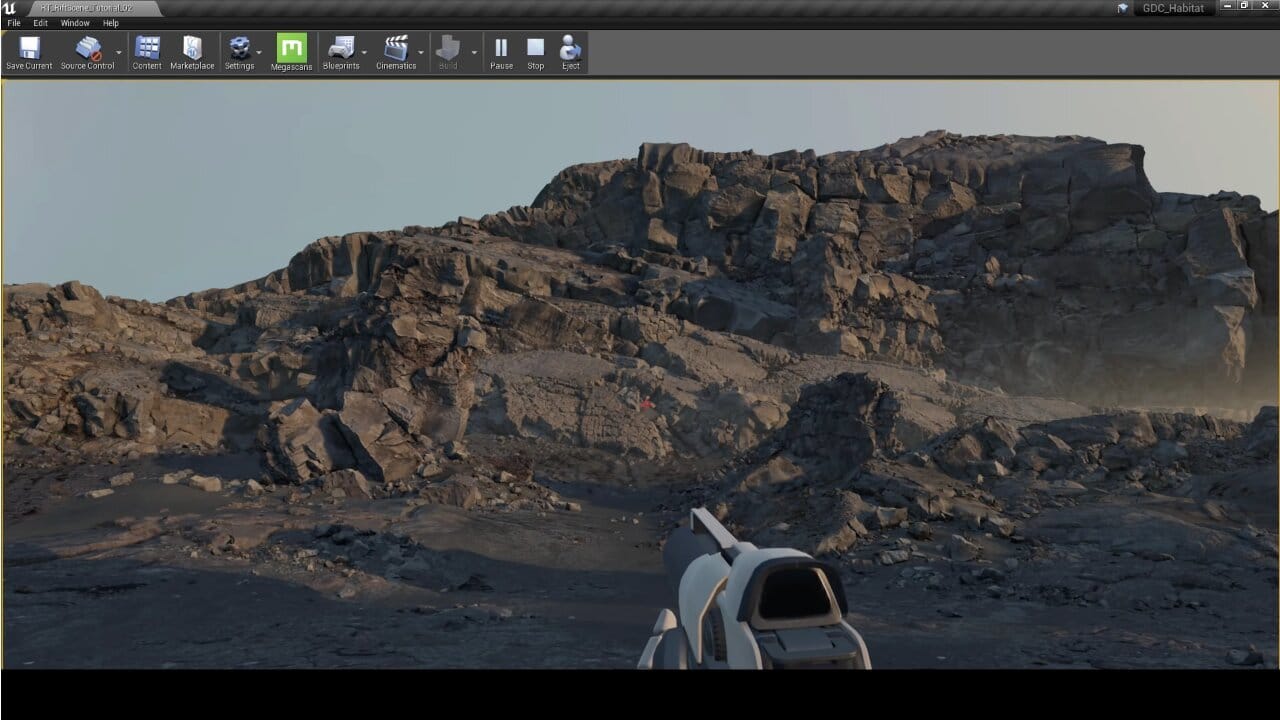Stop the play-in-editor session
Screen dimensions: 1280x720
click(535, 48)
